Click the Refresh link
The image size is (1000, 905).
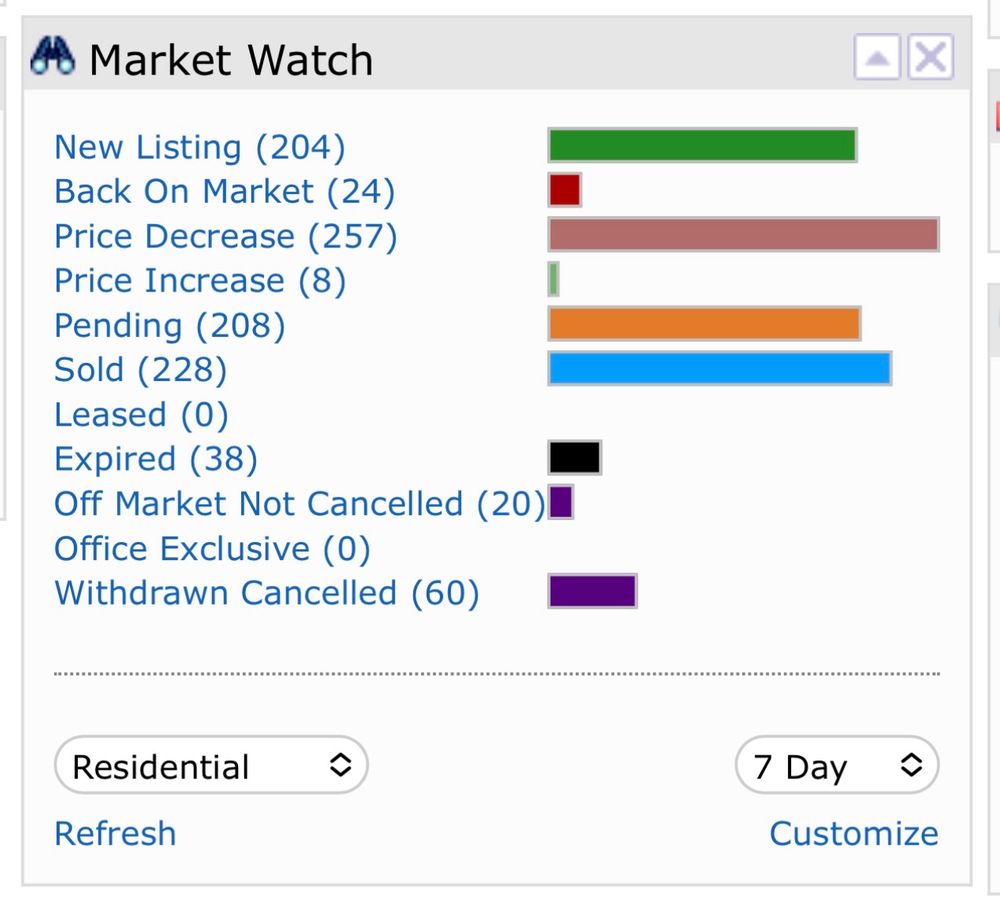pos(115,834)
